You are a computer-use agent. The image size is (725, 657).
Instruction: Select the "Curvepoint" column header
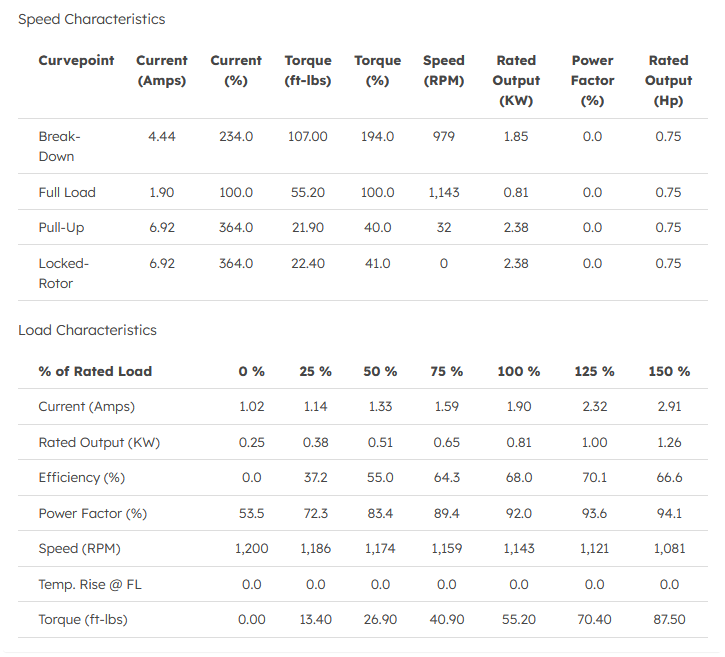[x=77, y=61]
